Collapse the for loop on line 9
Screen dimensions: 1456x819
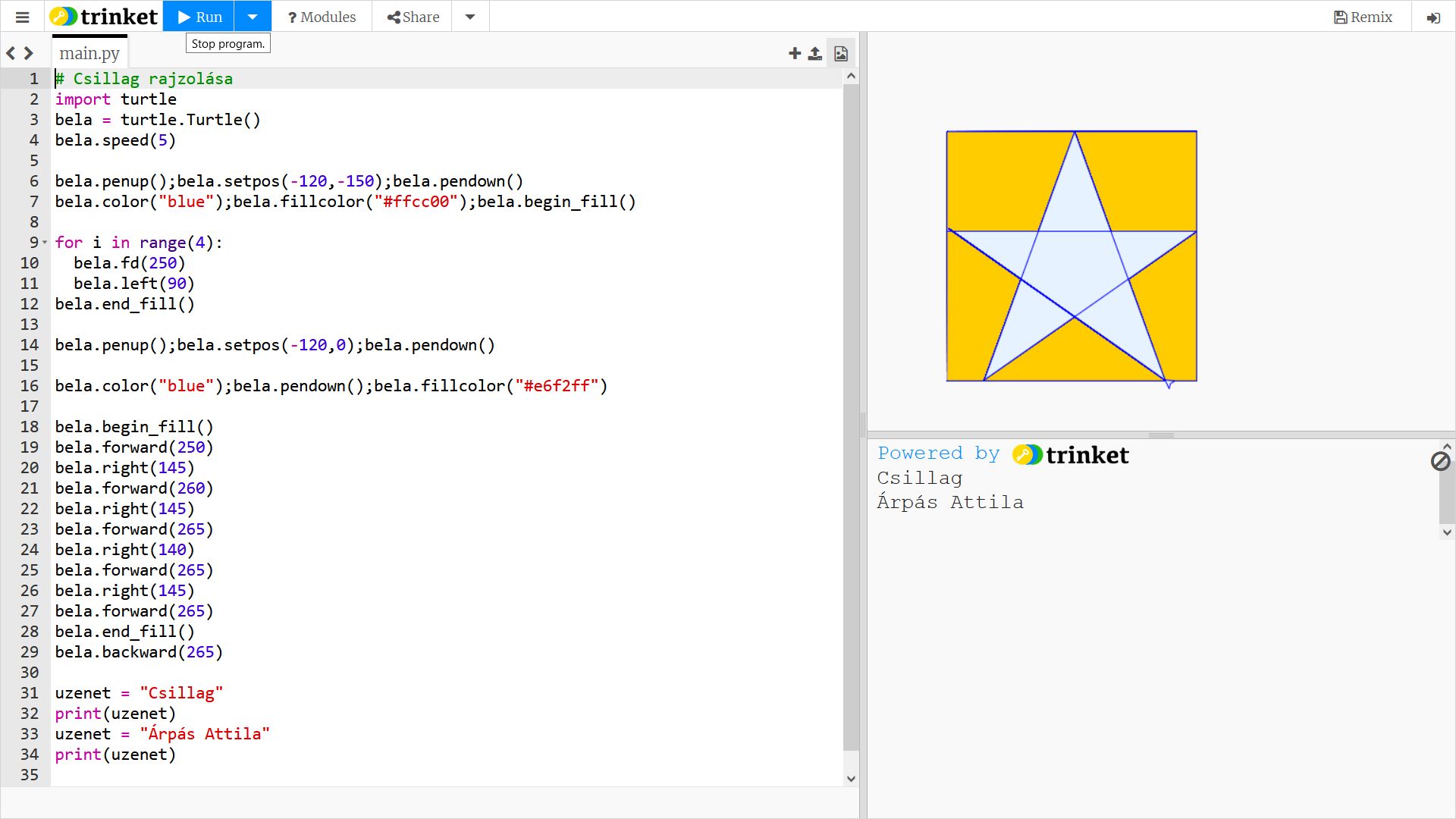[45, 243]
